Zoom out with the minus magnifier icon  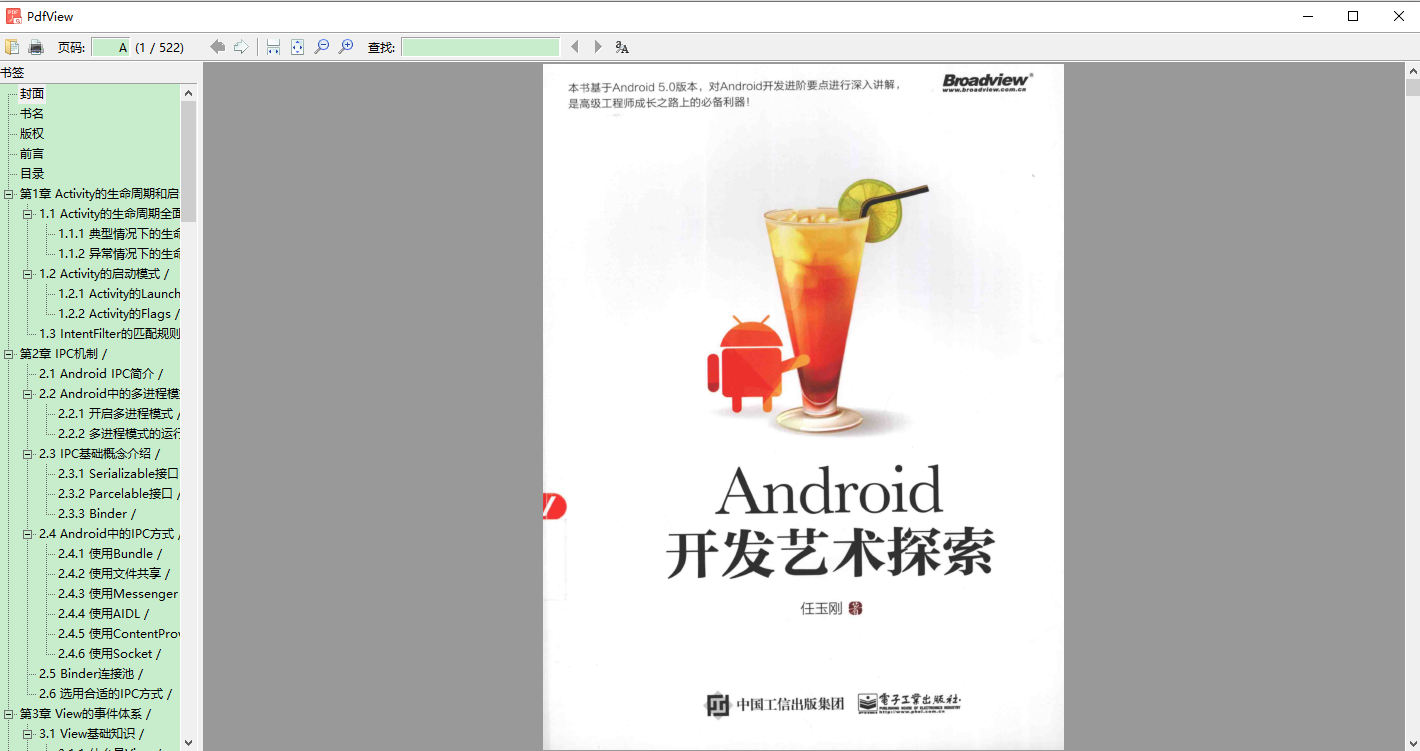coord(321,47)
